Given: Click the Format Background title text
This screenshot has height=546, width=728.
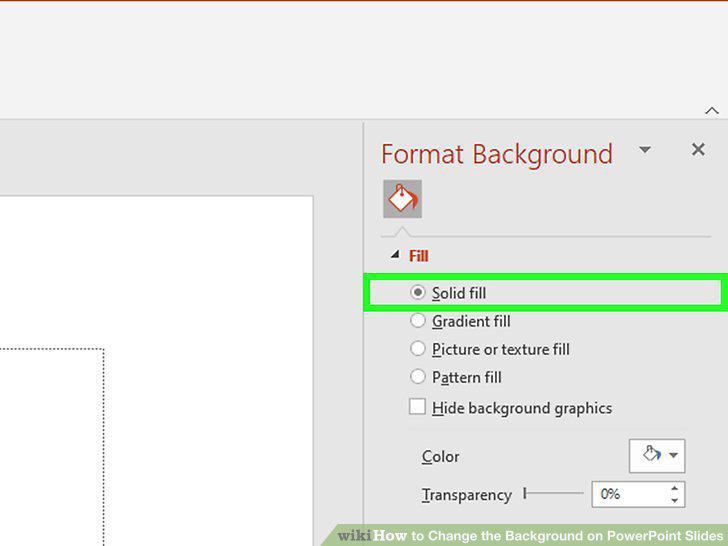Looking at the screenshot, I should (496, 154).
